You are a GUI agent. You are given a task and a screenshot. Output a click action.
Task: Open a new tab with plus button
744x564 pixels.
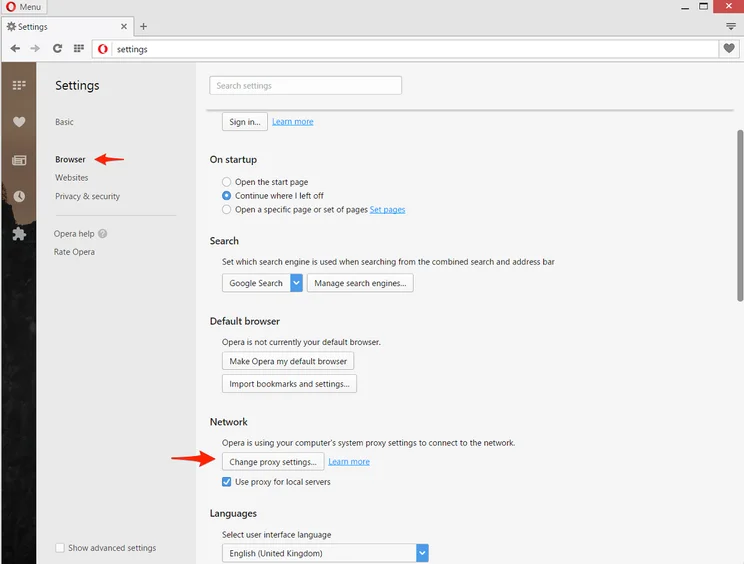(143, 27)
